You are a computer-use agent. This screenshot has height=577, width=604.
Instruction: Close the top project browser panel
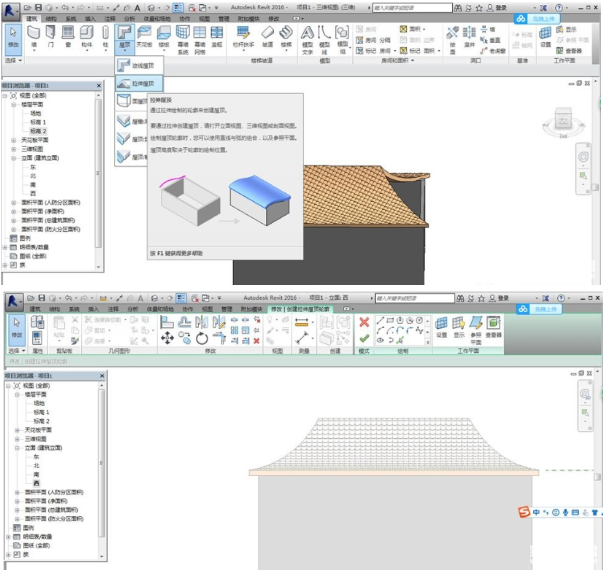coord(98,86)
